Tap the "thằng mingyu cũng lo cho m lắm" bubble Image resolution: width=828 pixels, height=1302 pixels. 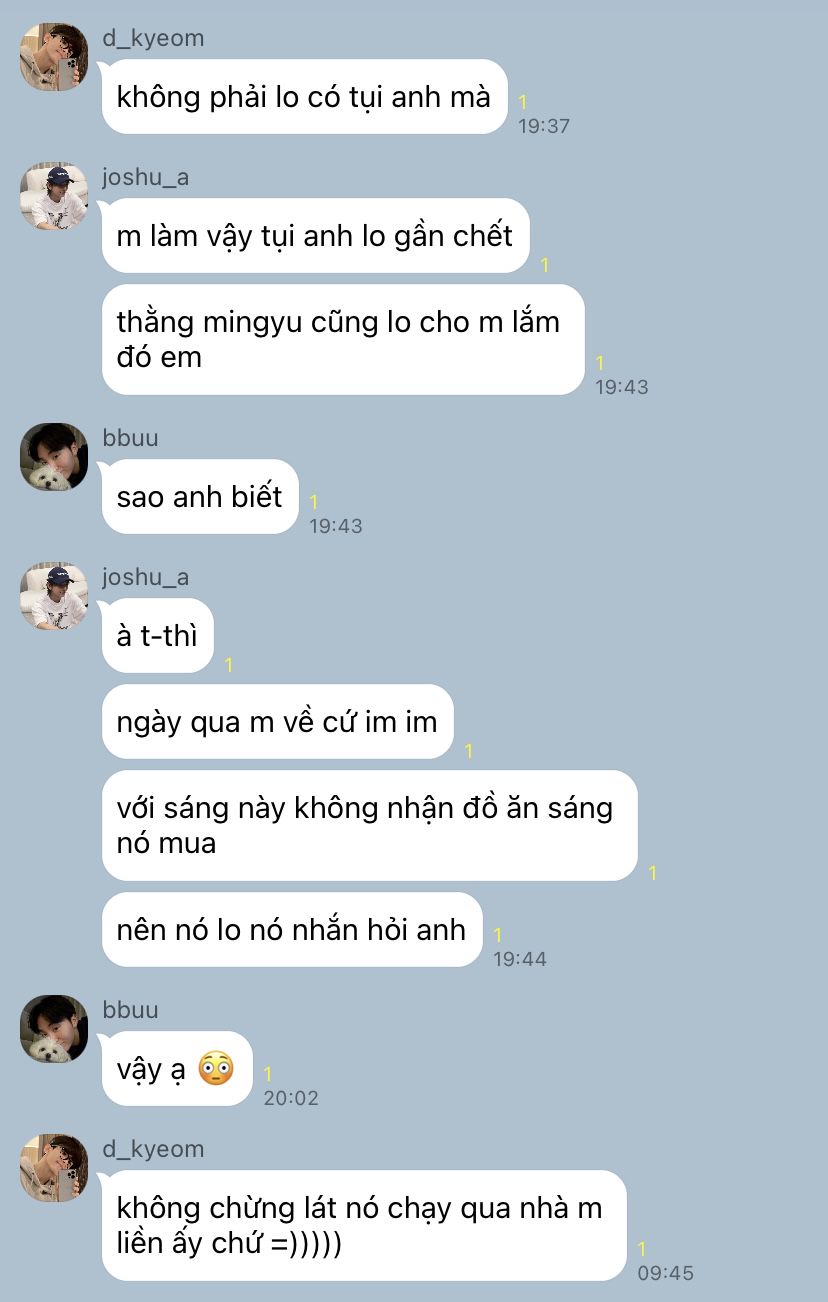coord(343,339)
